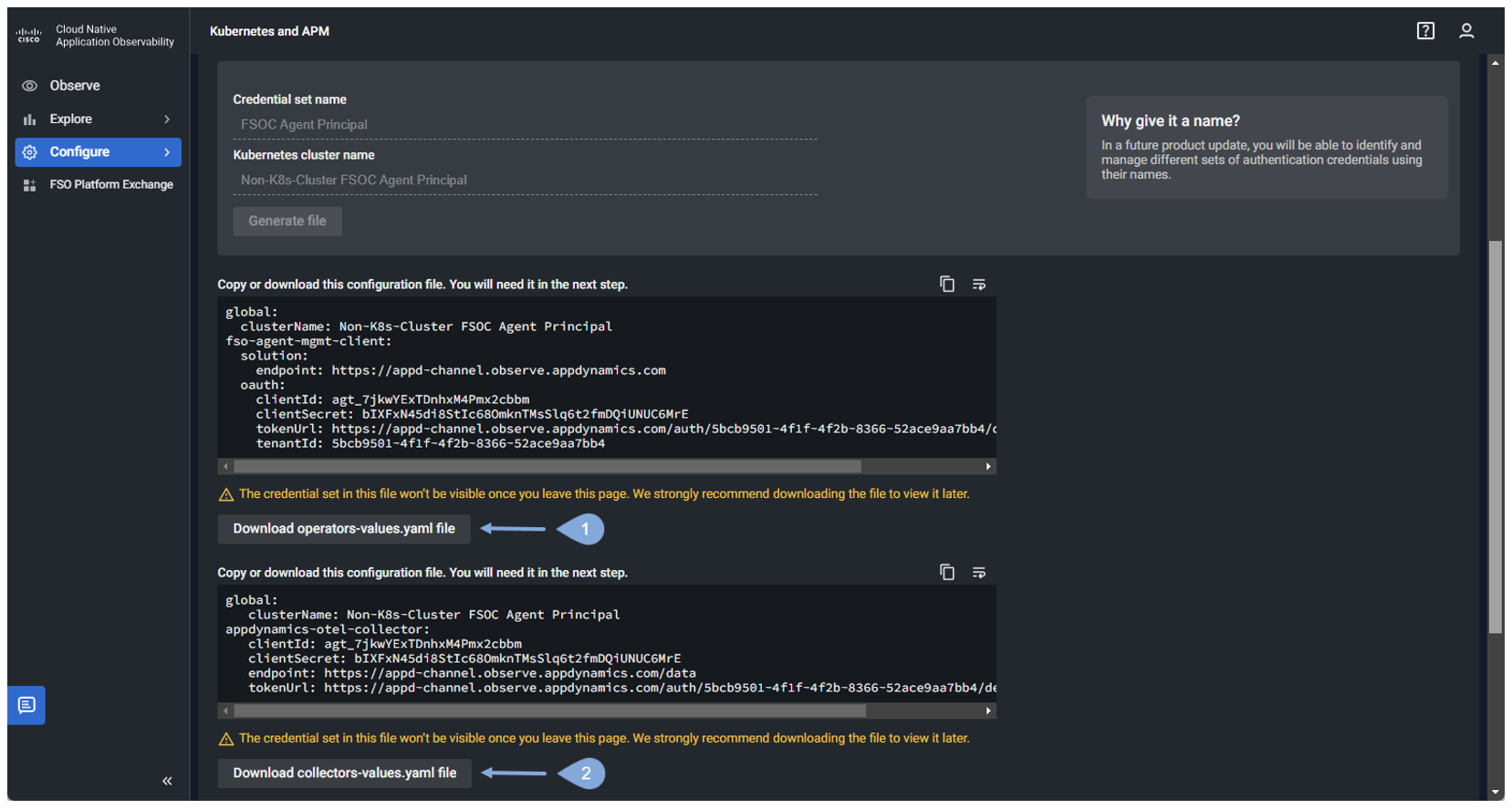Click the Generate file button
Image resolution: width=1512 pixels, height=809 pixels.
pyautogui.click(x=287, y=221)
